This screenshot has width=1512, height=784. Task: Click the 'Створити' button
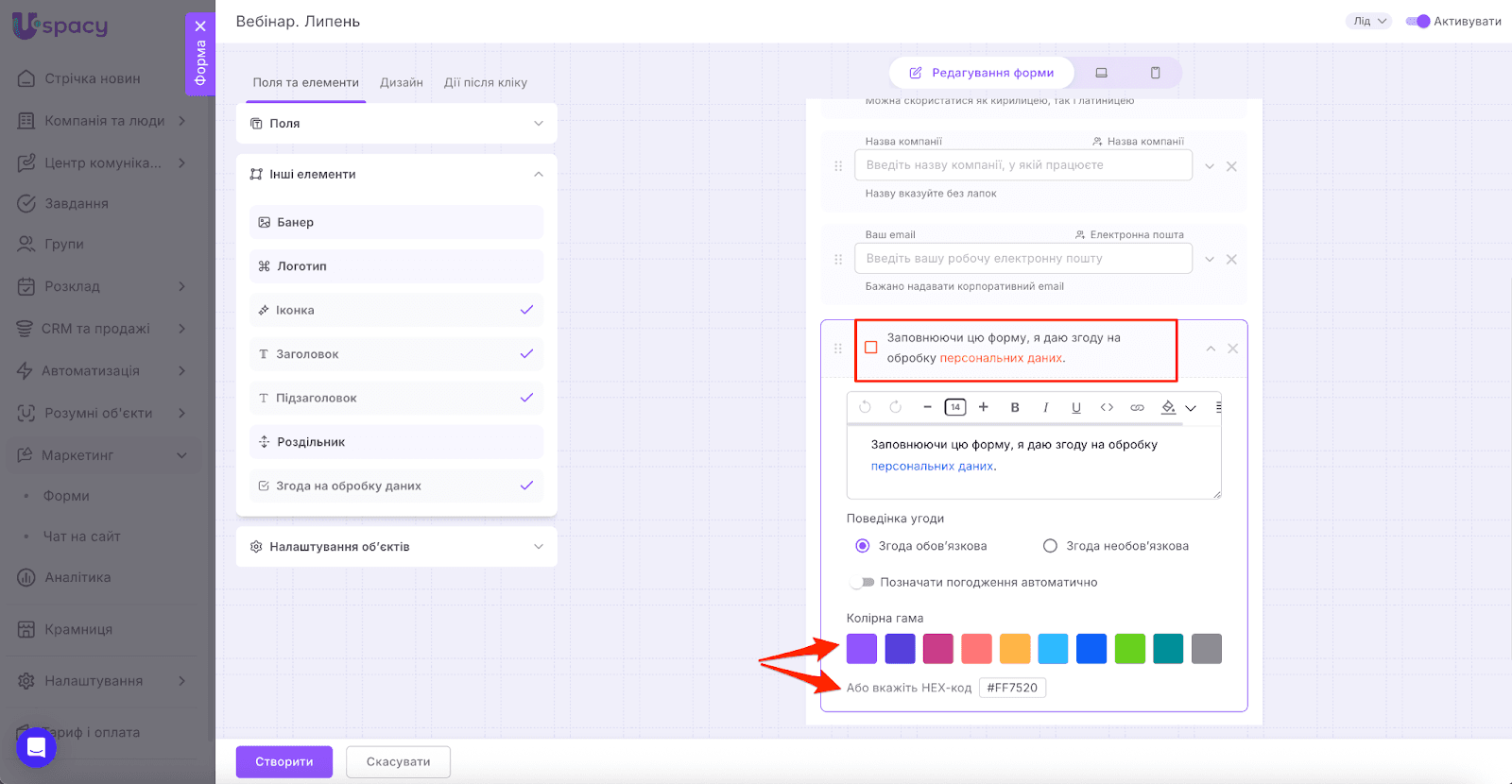coord(283,761)
